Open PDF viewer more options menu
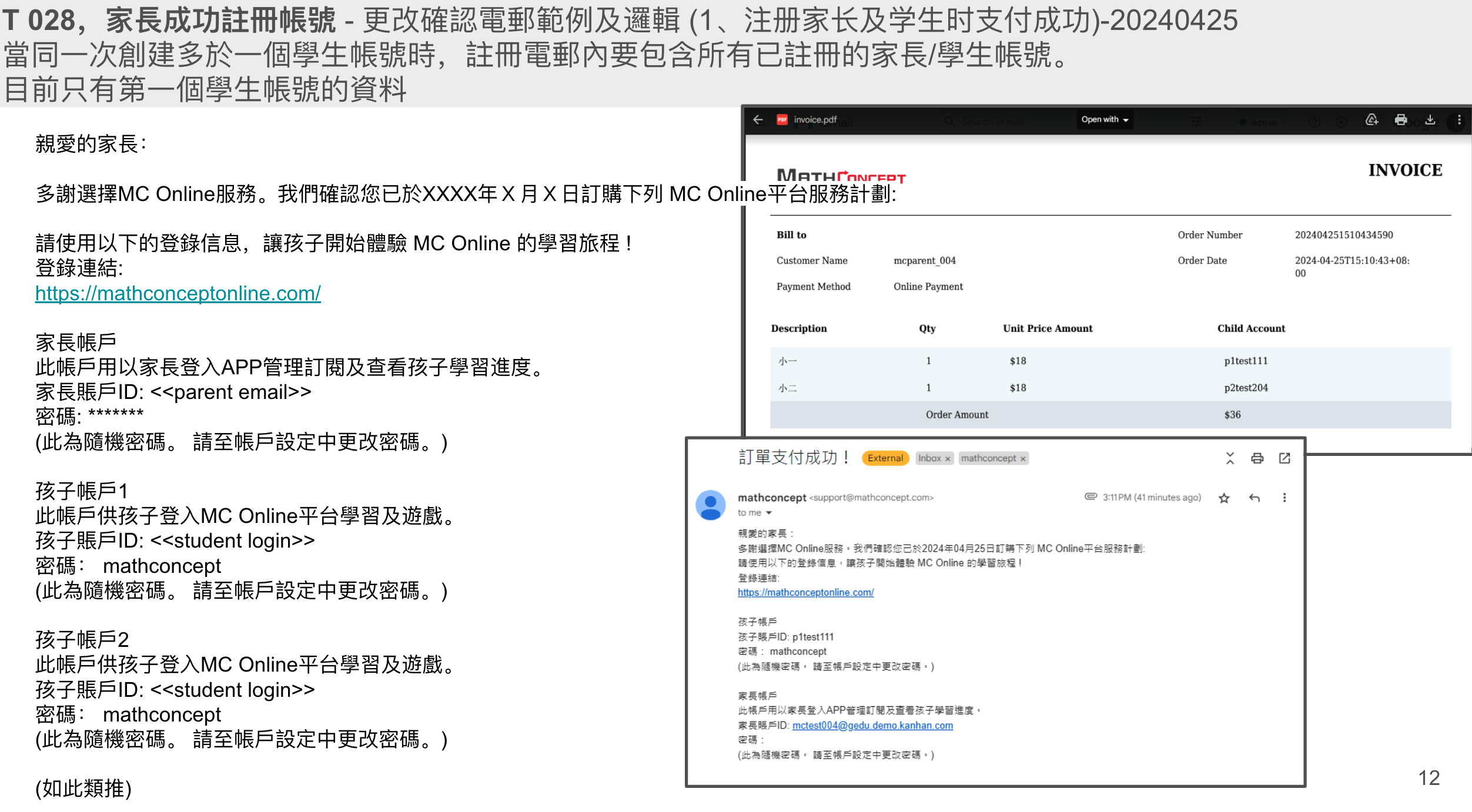Screen dimensions: 1472x812 pyautogui.click(x=1459, y=120)
